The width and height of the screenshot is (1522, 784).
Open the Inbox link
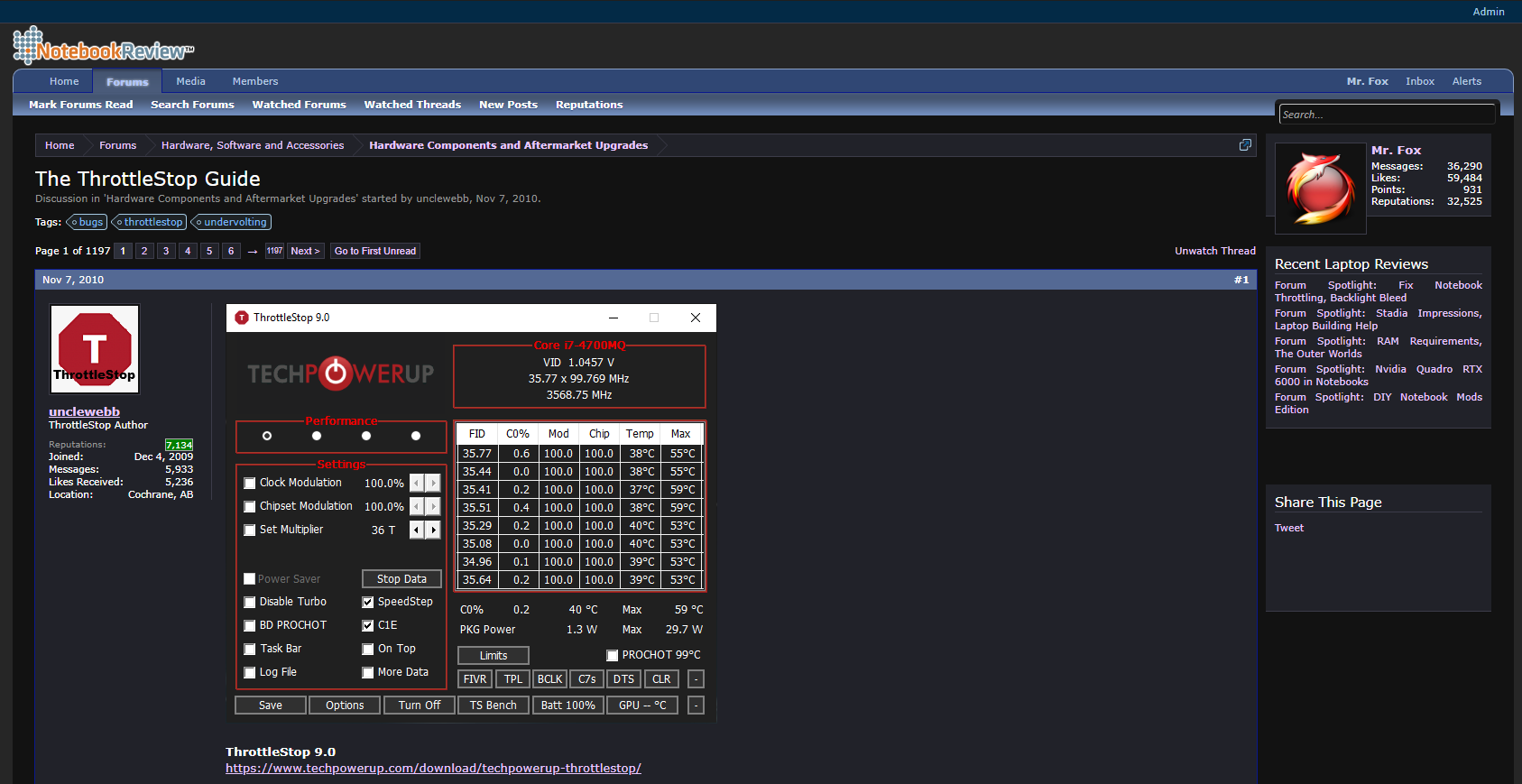[x=1419, y=81]
